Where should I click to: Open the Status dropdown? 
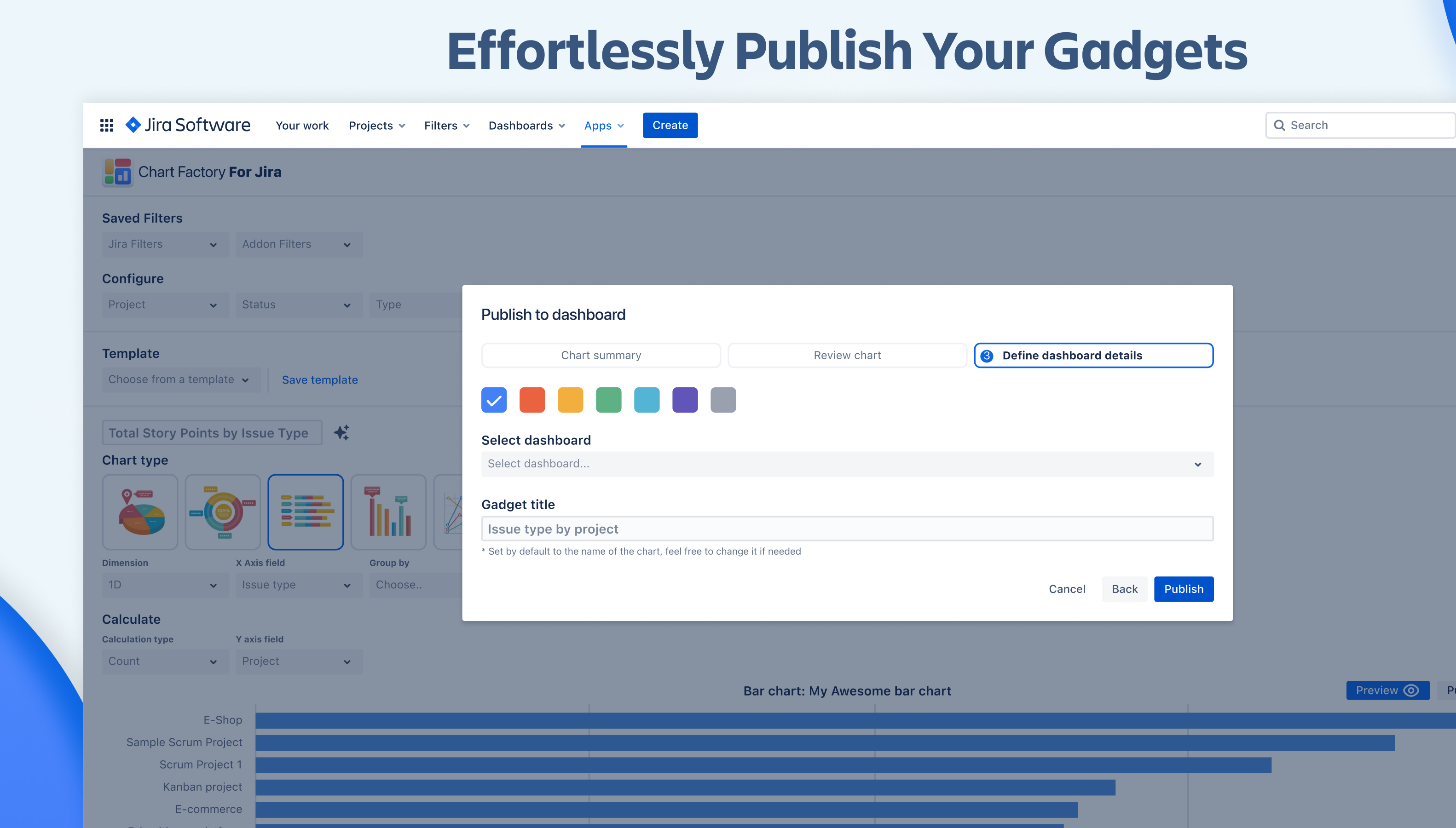point(299,305)
